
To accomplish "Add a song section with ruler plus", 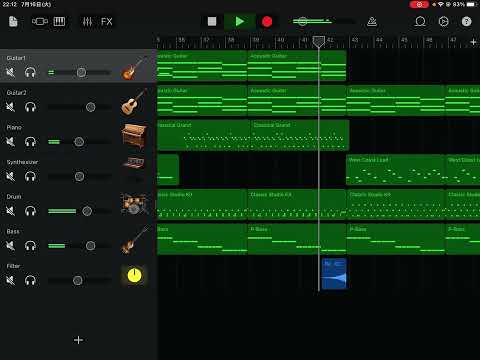I will pyautogui.click(x=473, y=42).
